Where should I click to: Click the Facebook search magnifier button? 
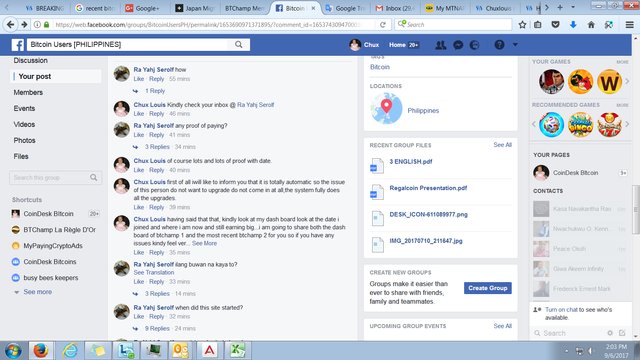tap(239, 44)
